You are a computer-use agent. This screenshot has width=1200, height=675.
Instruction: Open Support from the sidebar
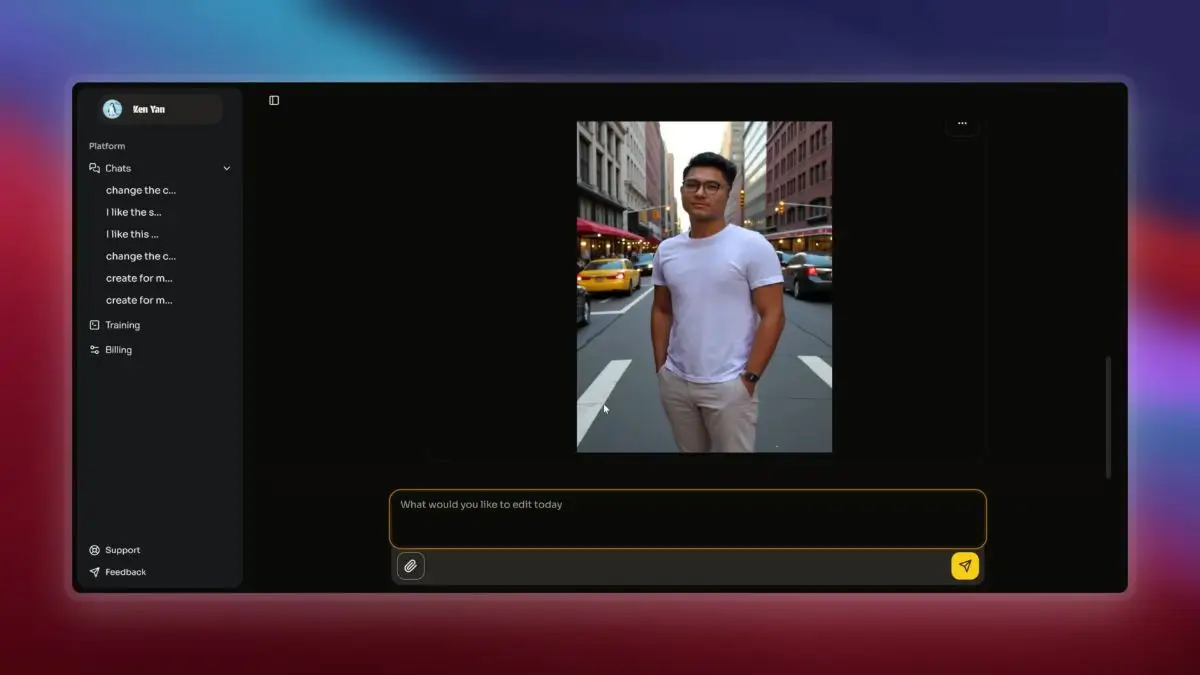tap(122, 550)
